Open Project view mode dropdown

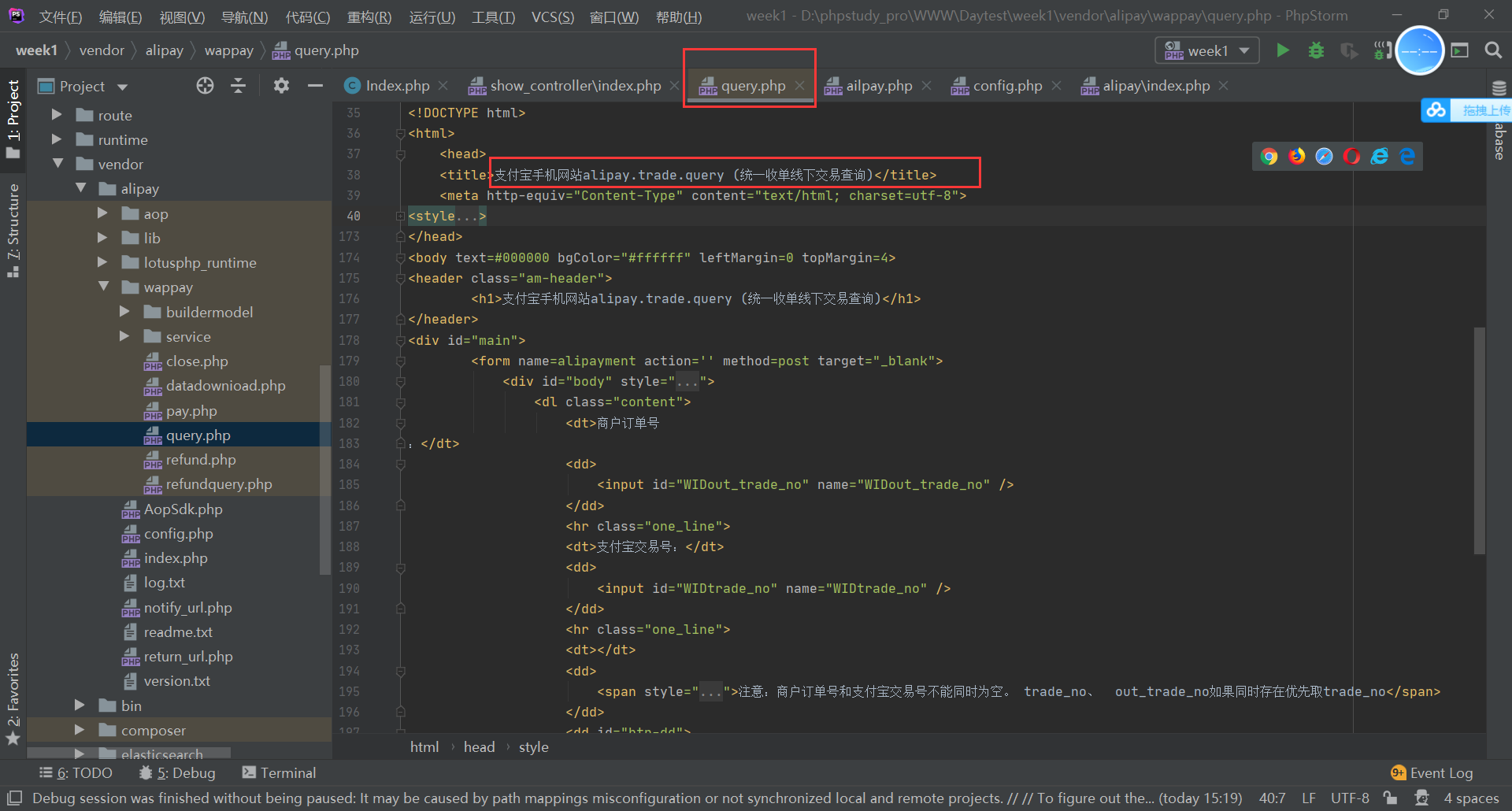[x=122, y=87]
